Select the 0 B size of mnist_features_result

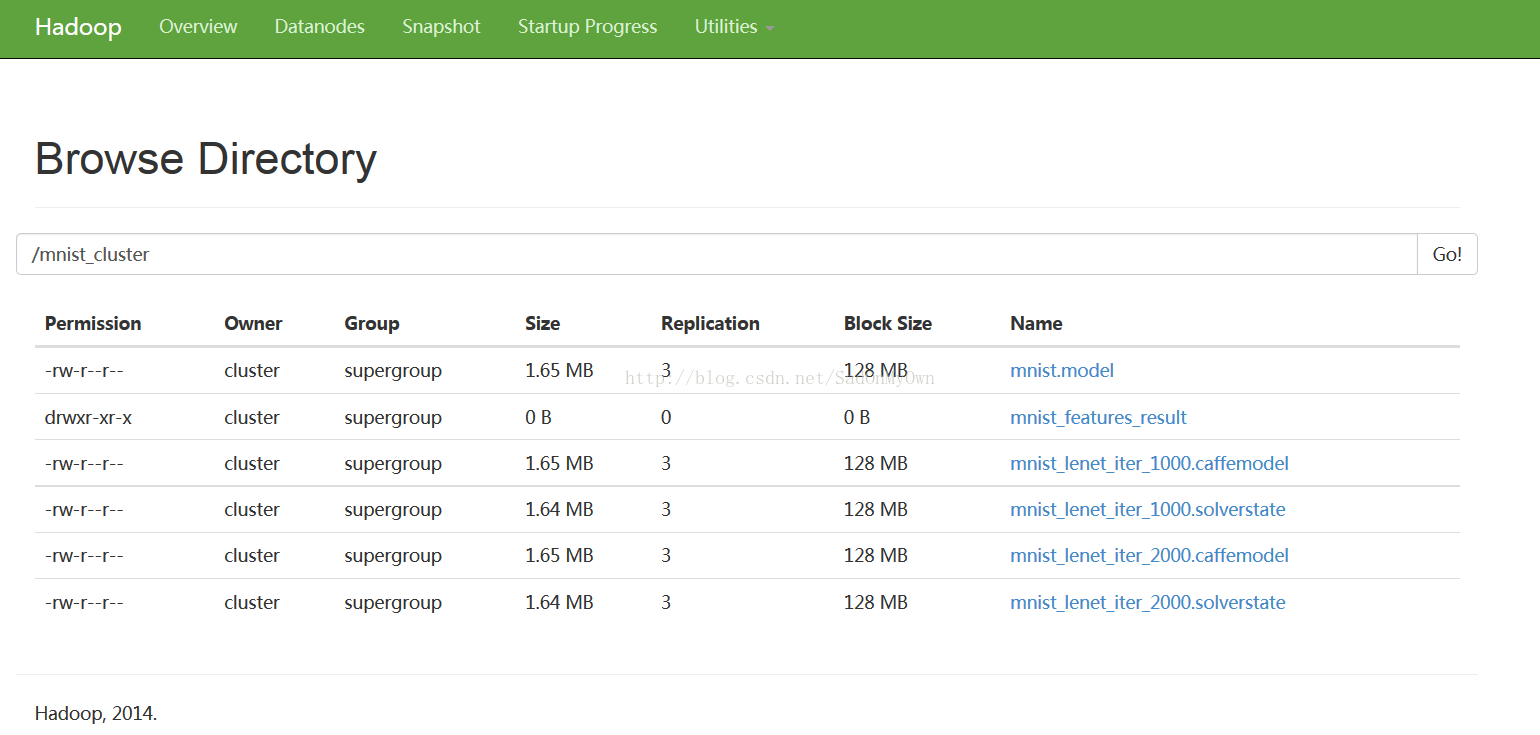click(x=538, y=417)
